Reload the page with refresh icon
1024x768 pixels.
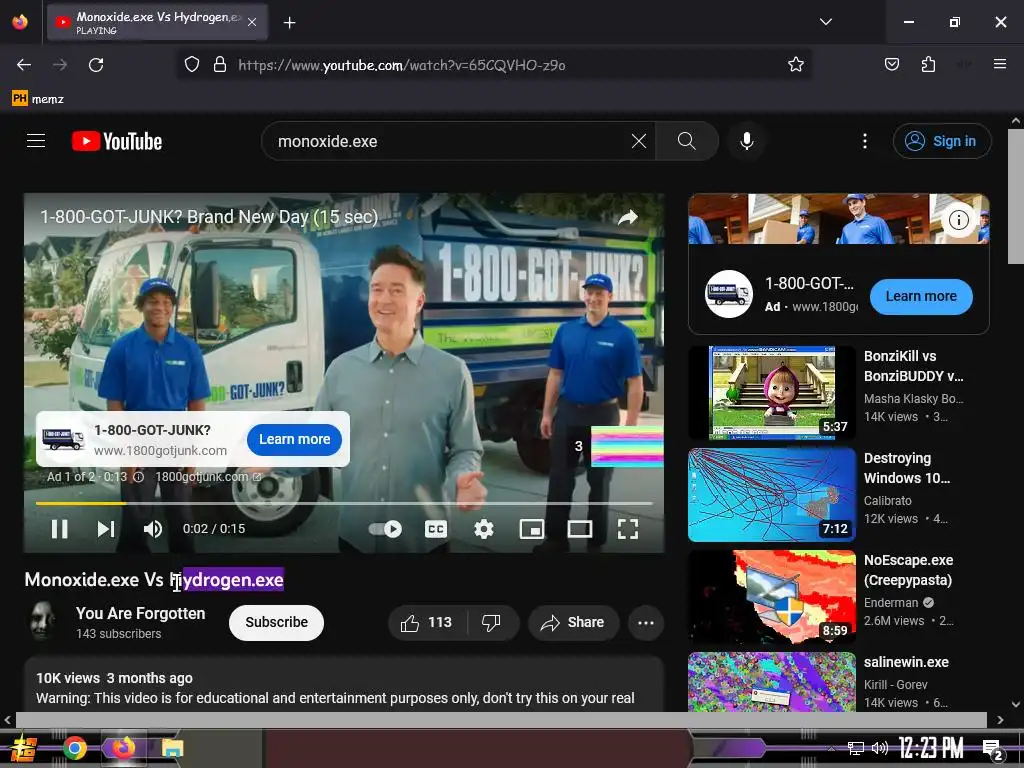pyautogui.click(x=96, y=65)
